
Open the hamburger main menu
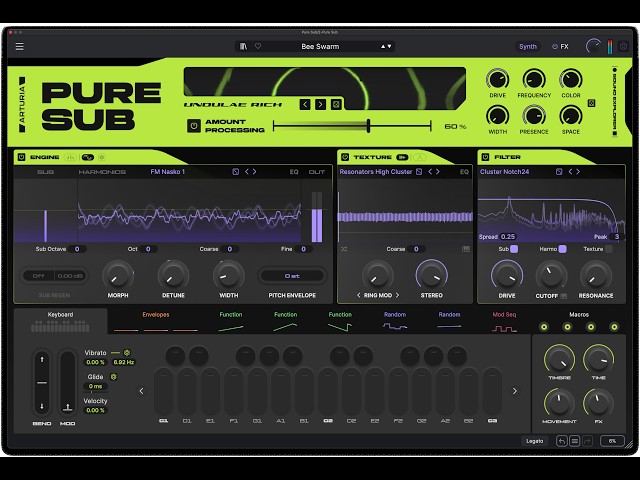click(19, 46)
